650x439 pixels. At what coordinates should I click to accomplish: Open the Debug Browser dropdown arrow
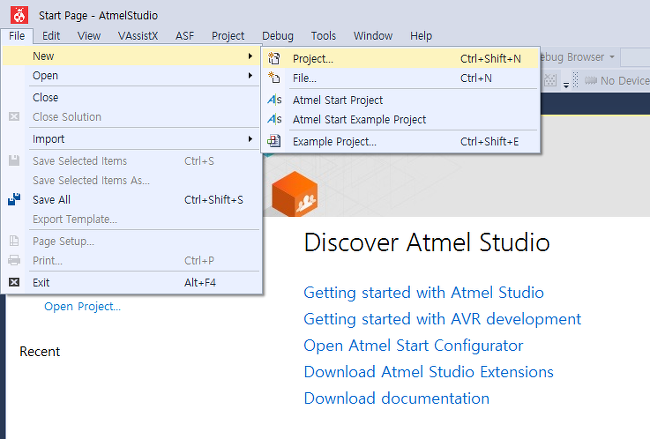pos(612,57)
